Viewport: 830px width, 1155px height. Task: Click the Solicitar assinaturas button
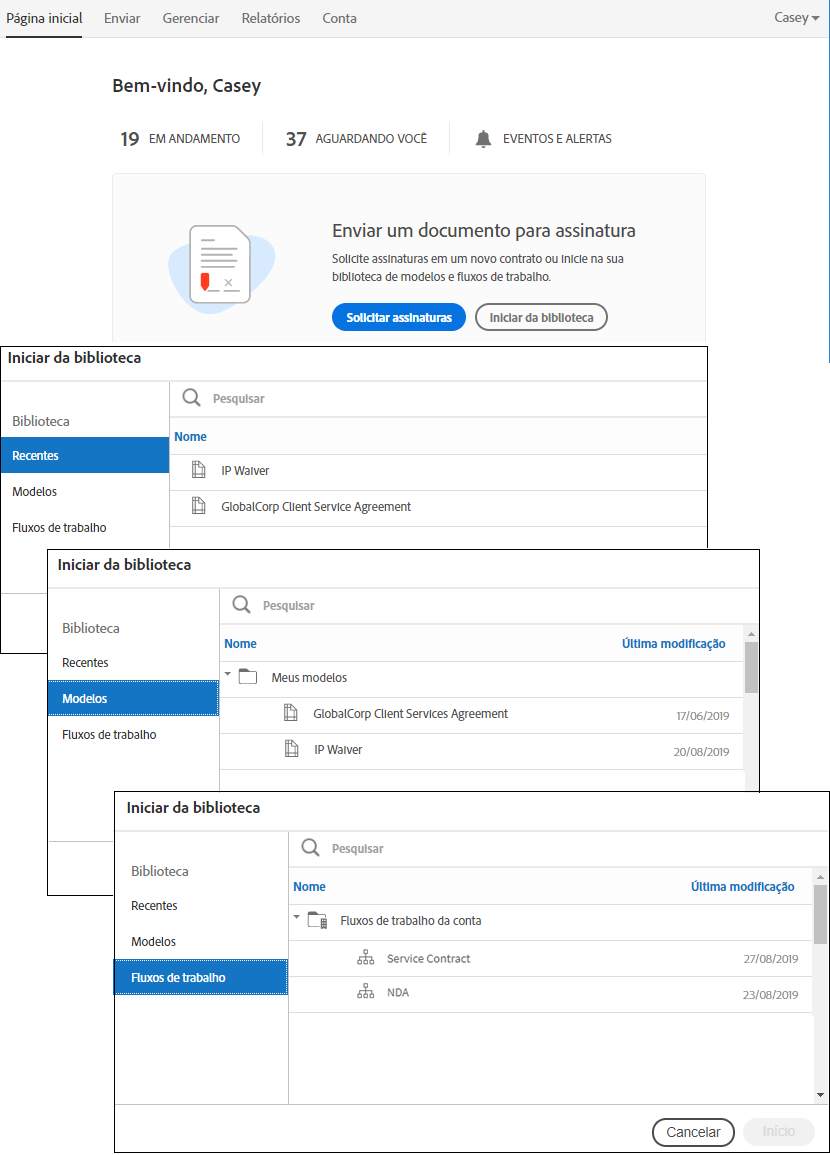tap(399, 318)
